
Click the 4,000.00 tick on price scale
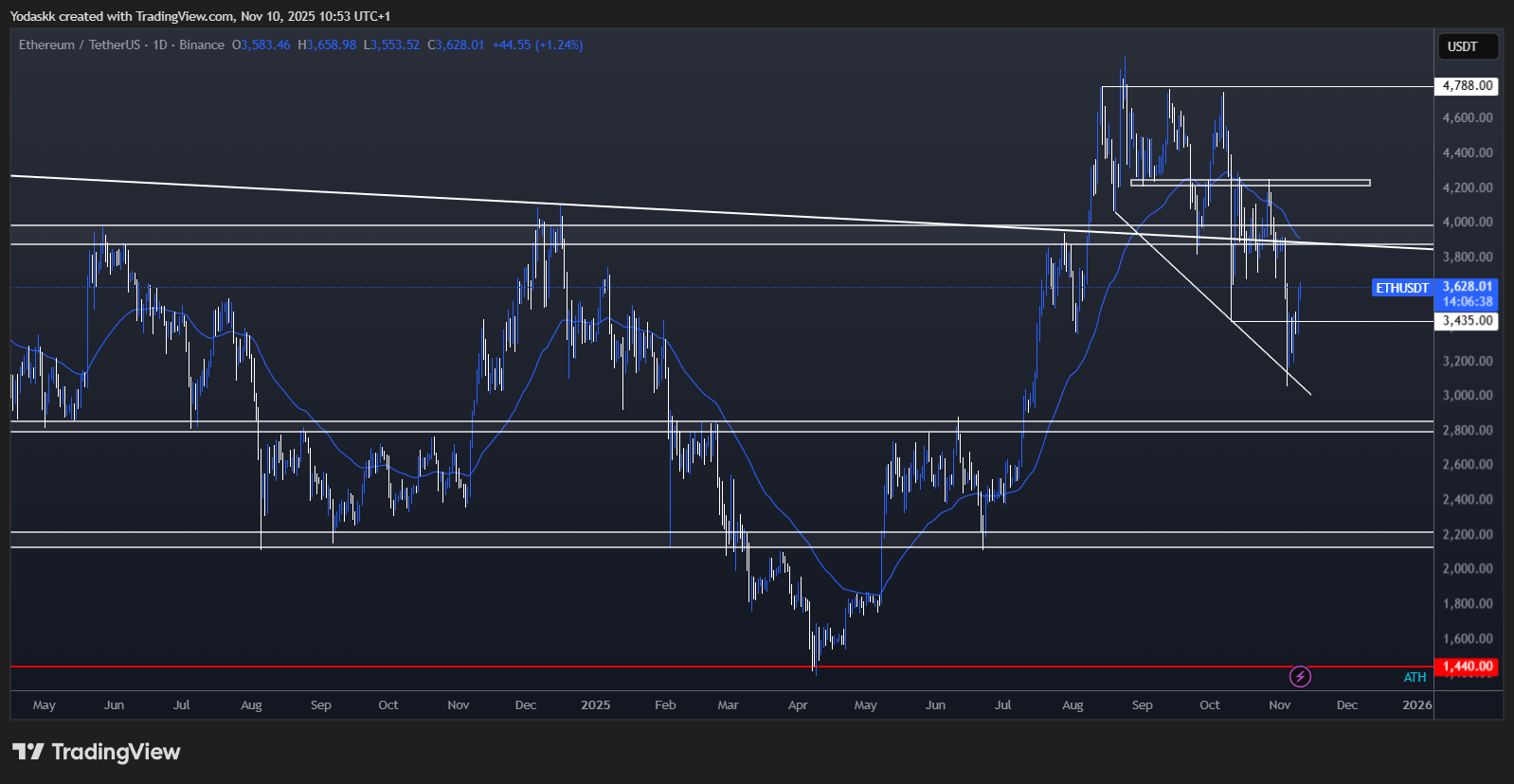coord(1467,223)
